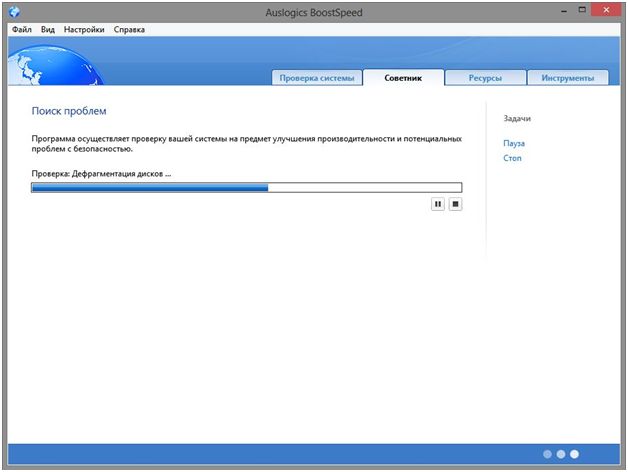Viewport: 628px width, 472px height.
Task: Open the Вид menu
Action: pos(47,30)
